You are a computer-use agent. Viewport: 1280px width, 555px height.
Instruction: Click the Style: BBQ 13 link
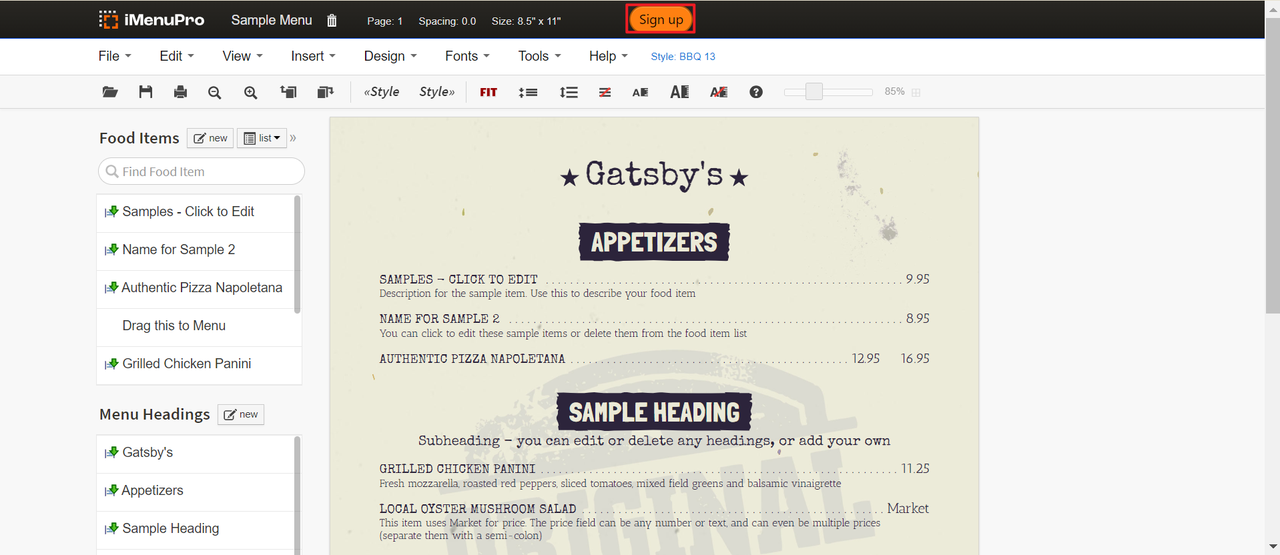[683, 57]
